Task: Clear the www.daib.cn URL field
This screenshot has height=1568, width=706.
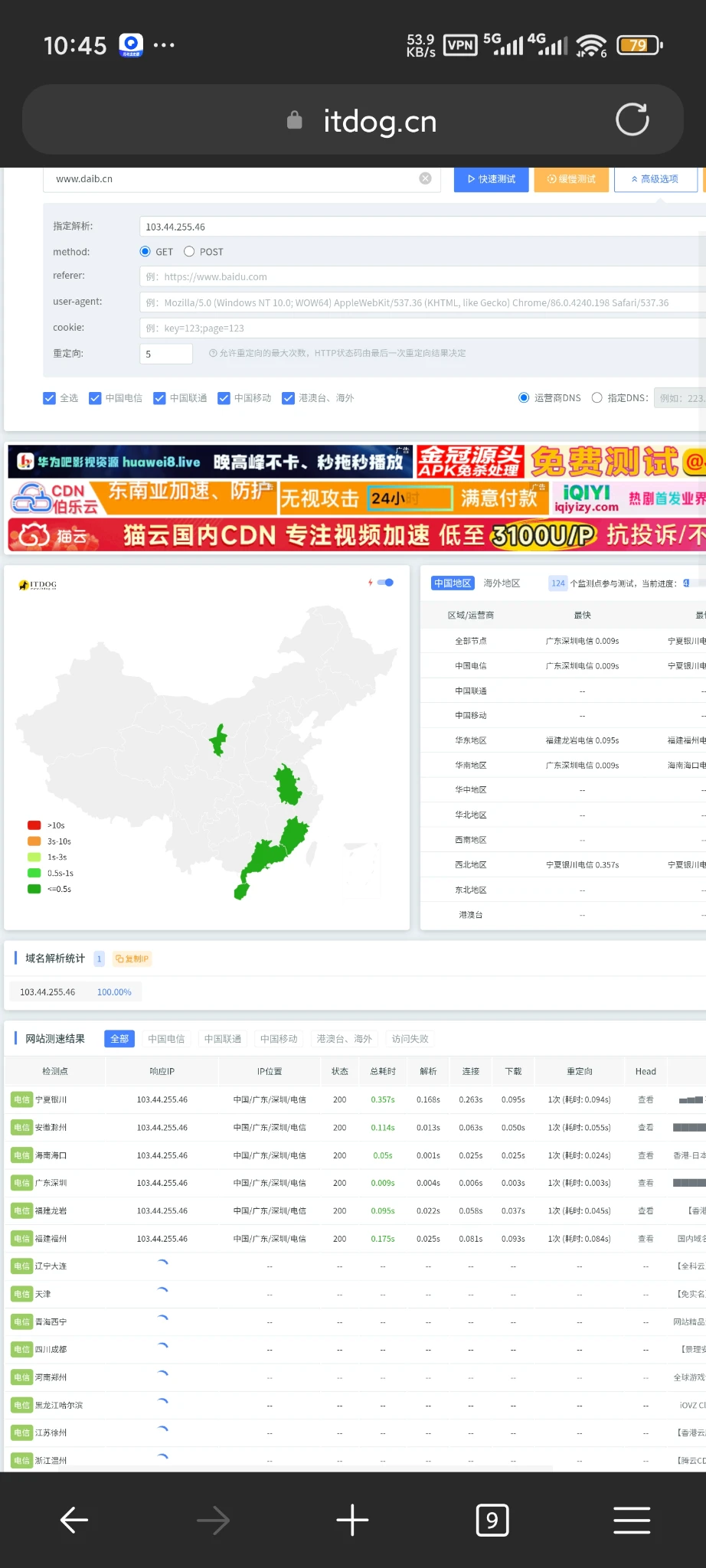Action: (425, 178)
